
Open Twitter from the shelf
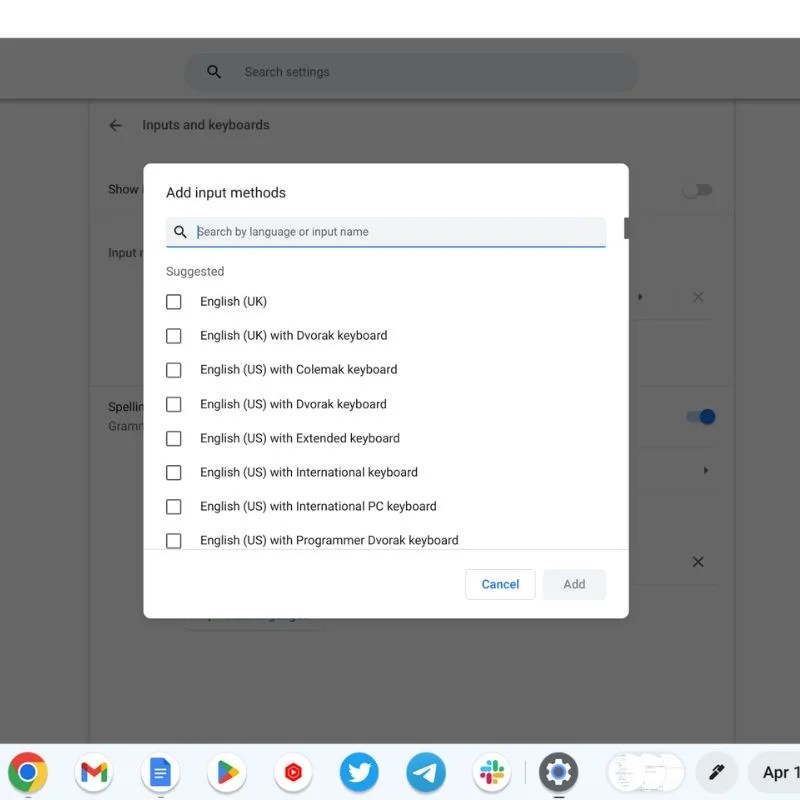[x=359, y=772]
